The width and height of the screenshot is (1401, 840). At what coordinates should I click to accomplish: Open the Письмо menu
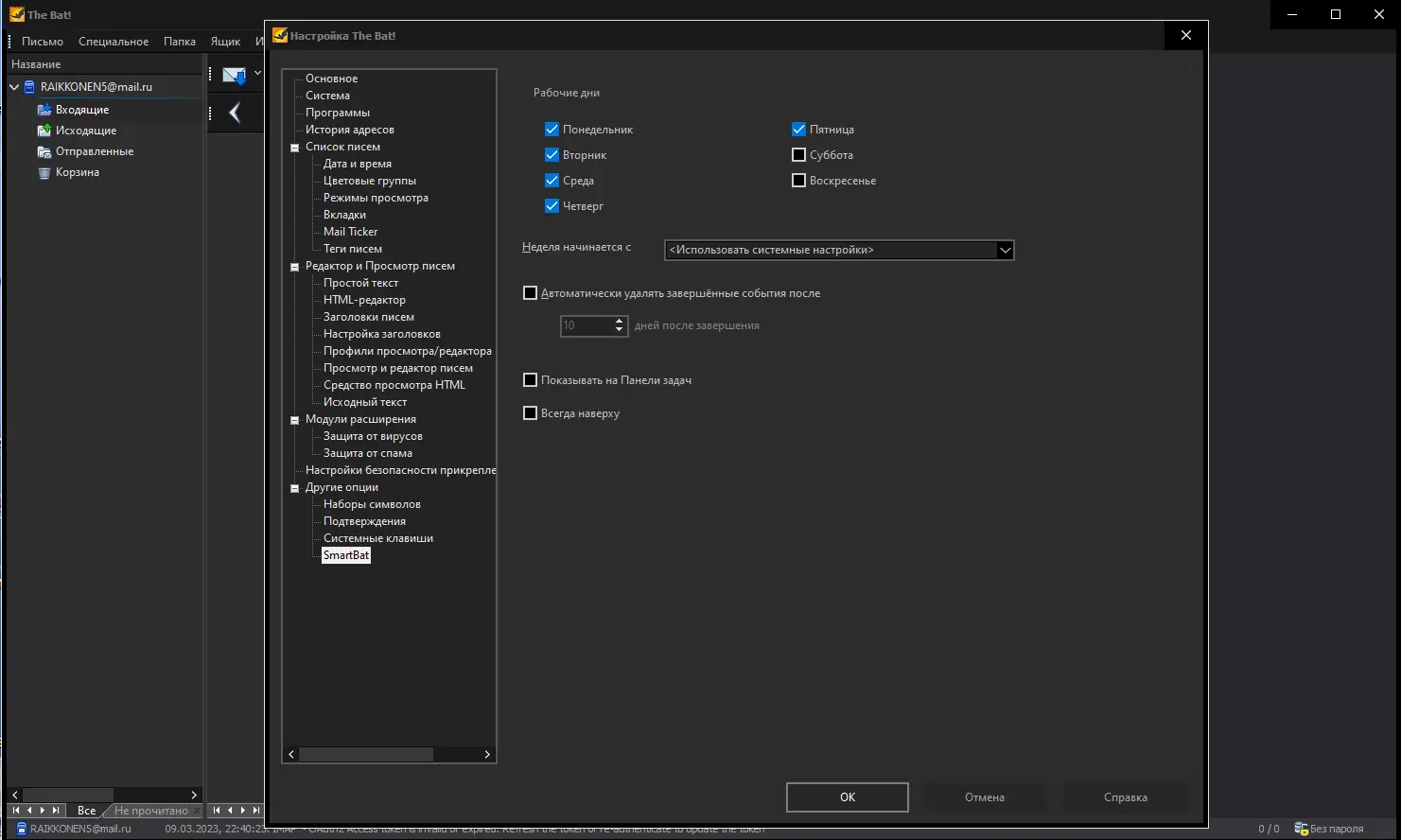(x=43, y=42)
